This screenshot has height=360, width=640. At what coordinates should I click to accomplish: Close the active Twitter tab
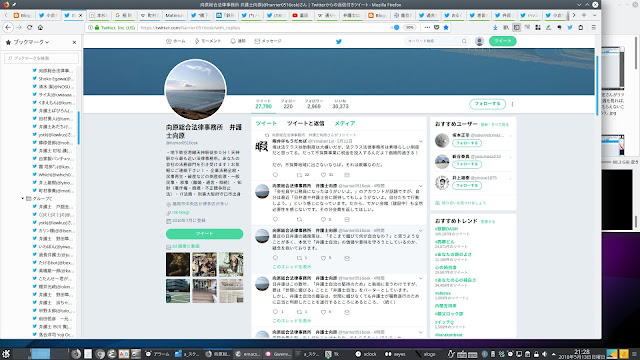80,15
